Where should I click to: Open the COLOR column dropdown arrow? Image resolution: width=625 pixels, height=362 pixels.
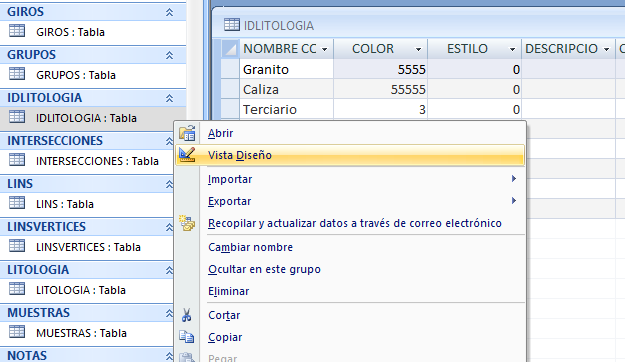click(418, 49)
